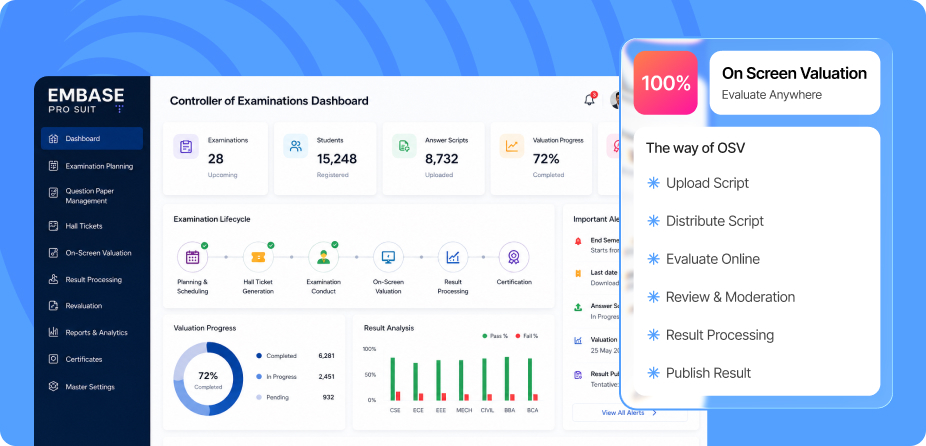
Task: Select the Examination Conduct person icon
Action: pyautogui.click(x=323, y=257)
